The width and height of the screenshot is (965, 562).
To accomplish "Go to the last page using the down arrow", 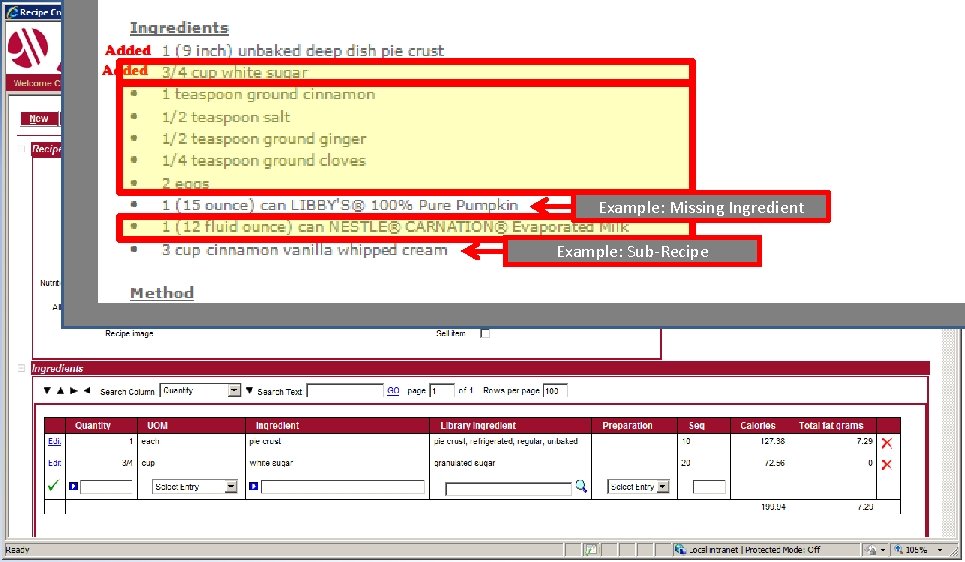I will (x=47, y=390).
